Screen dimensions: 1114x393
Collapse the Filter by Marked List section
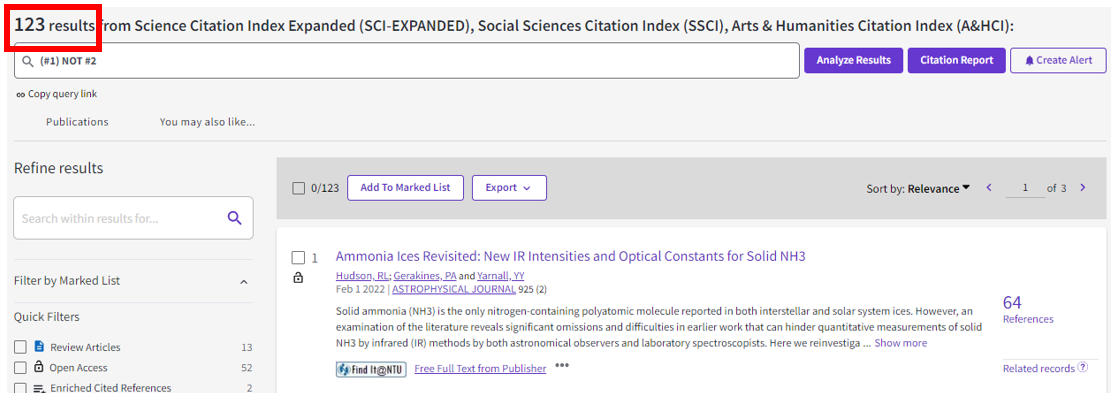pos(244,281)
